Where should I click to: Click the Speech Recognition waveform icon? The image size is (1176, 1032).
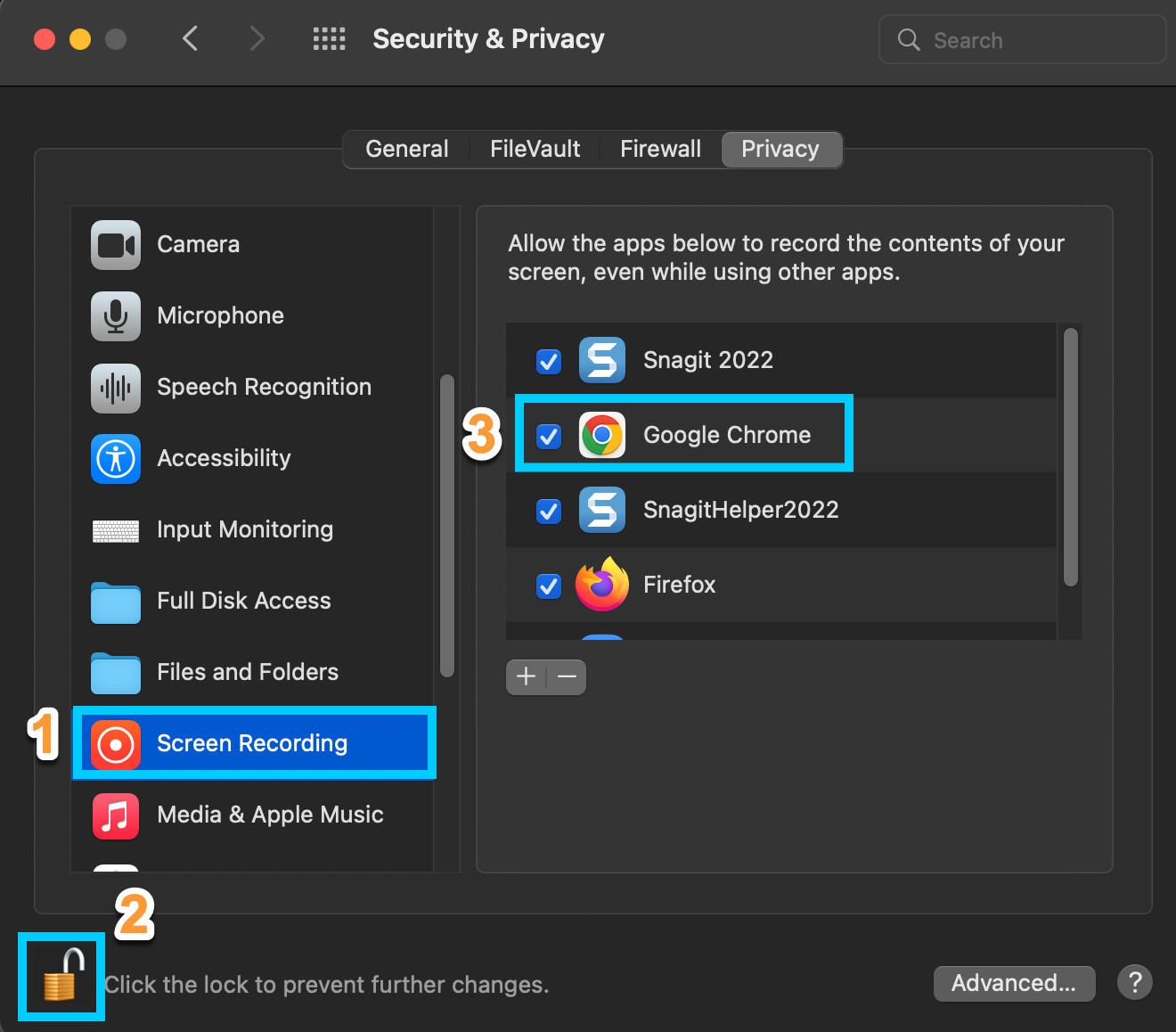coord(116,388)
